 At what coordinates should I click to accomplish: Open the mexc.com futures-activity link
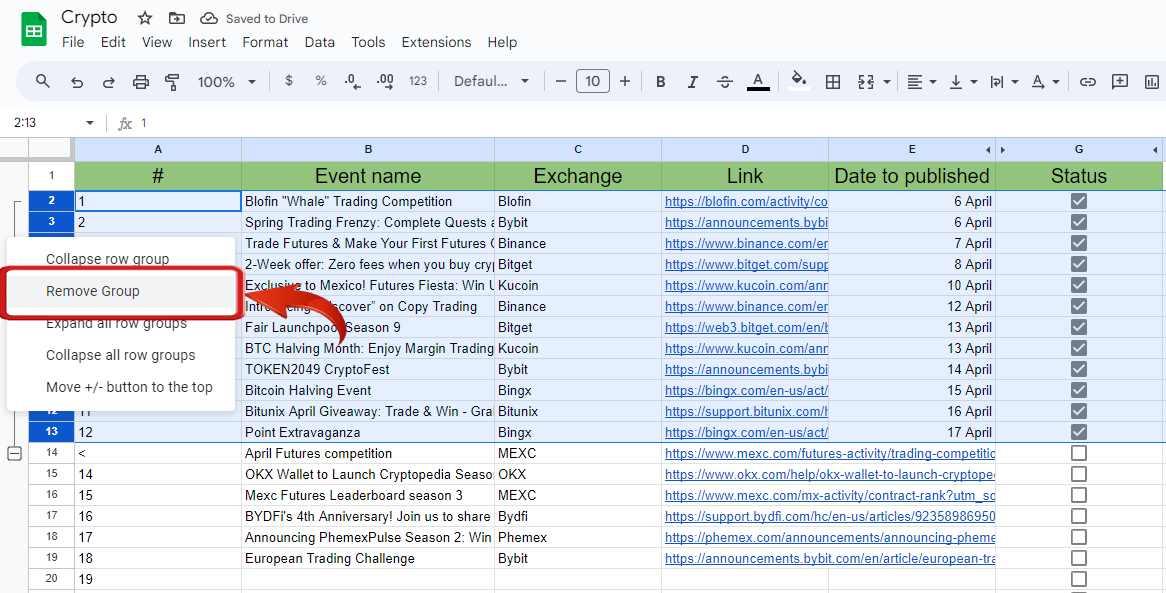[x=830, y=453]
